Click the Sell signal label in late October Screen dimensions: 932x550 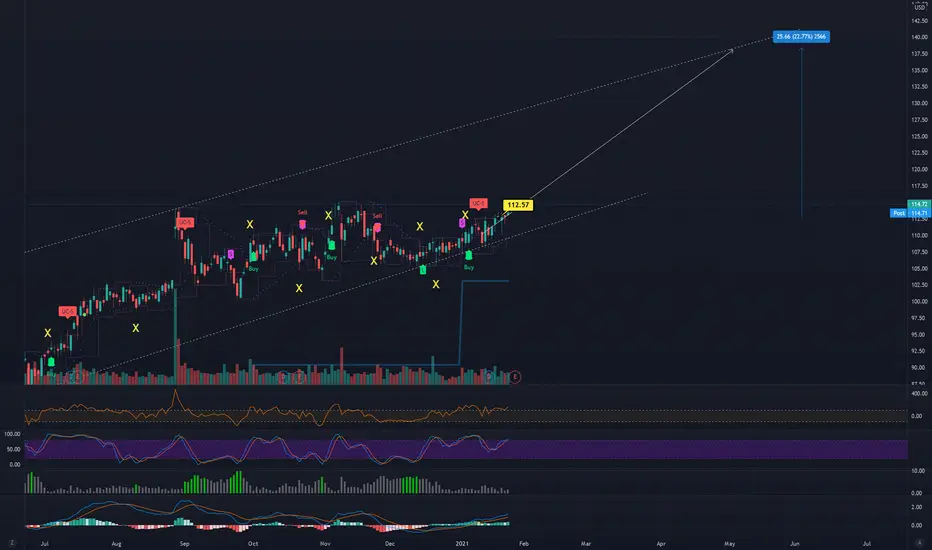tap(303, 212)
